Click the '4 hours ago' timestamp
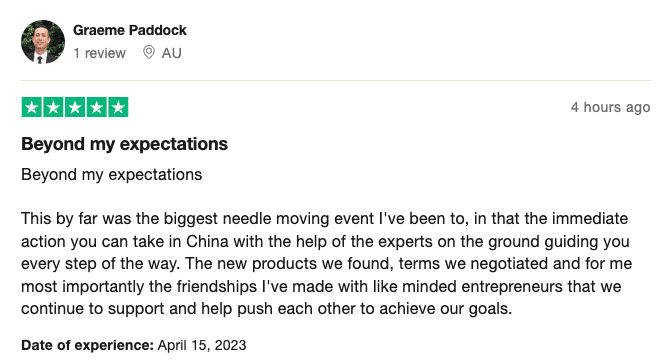The width and height of the screenshot is (670, 363). [611, 107]
